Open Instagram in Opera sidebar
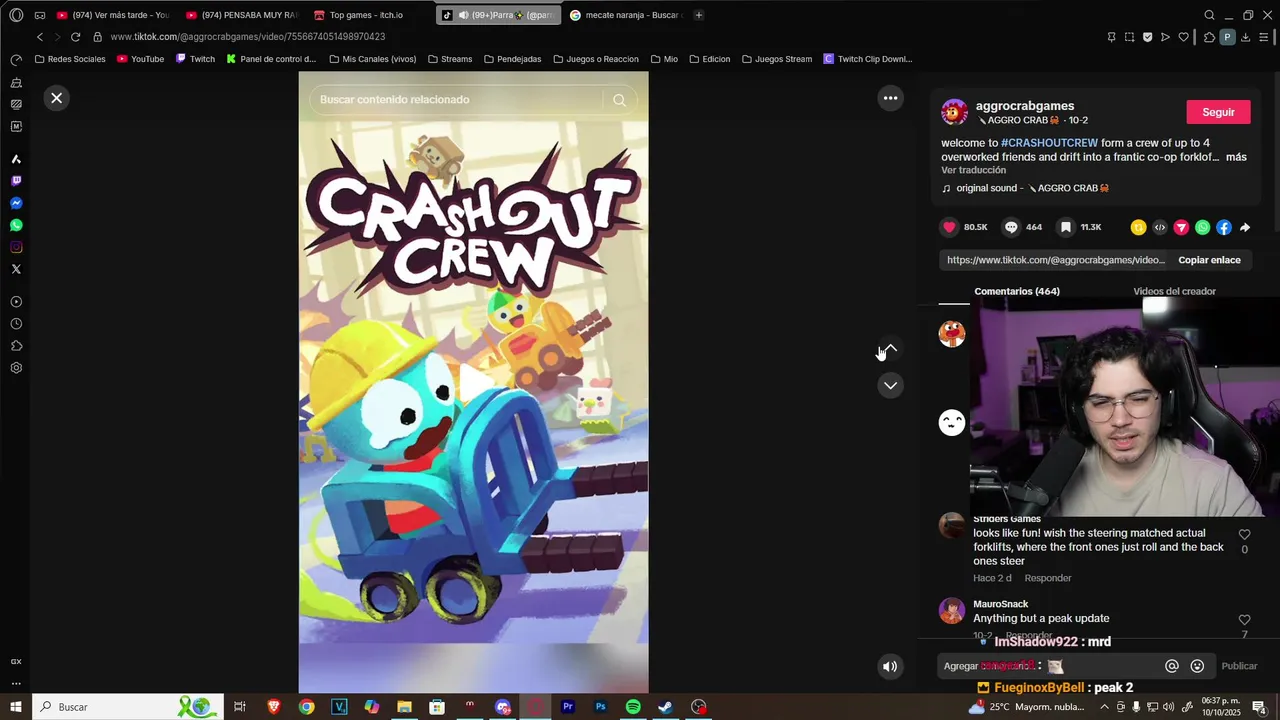The height and width of the screenshot is (720, 1280). click(16, 247)
